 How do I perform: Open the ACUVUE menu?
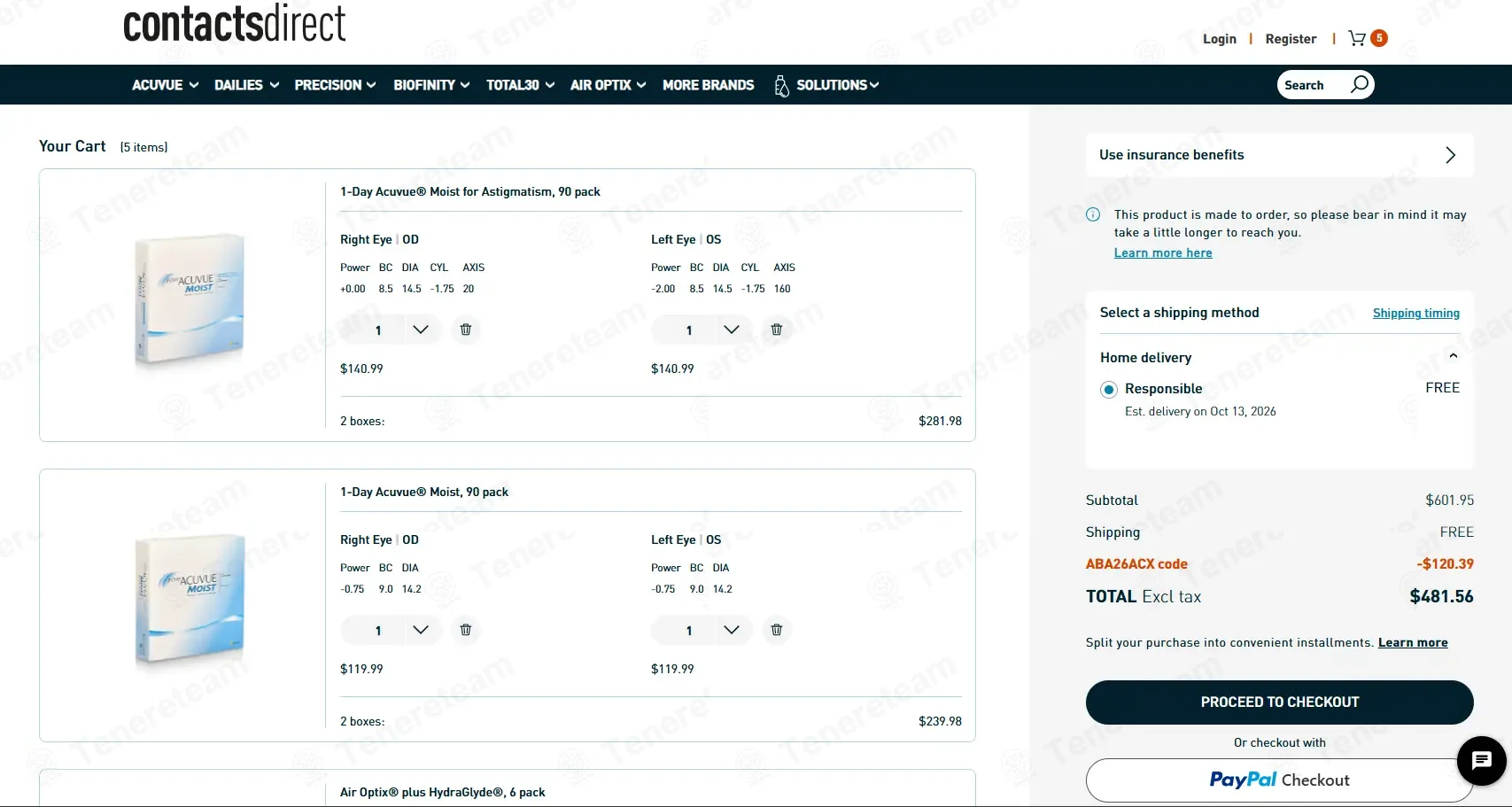click(x=166, y=85)
